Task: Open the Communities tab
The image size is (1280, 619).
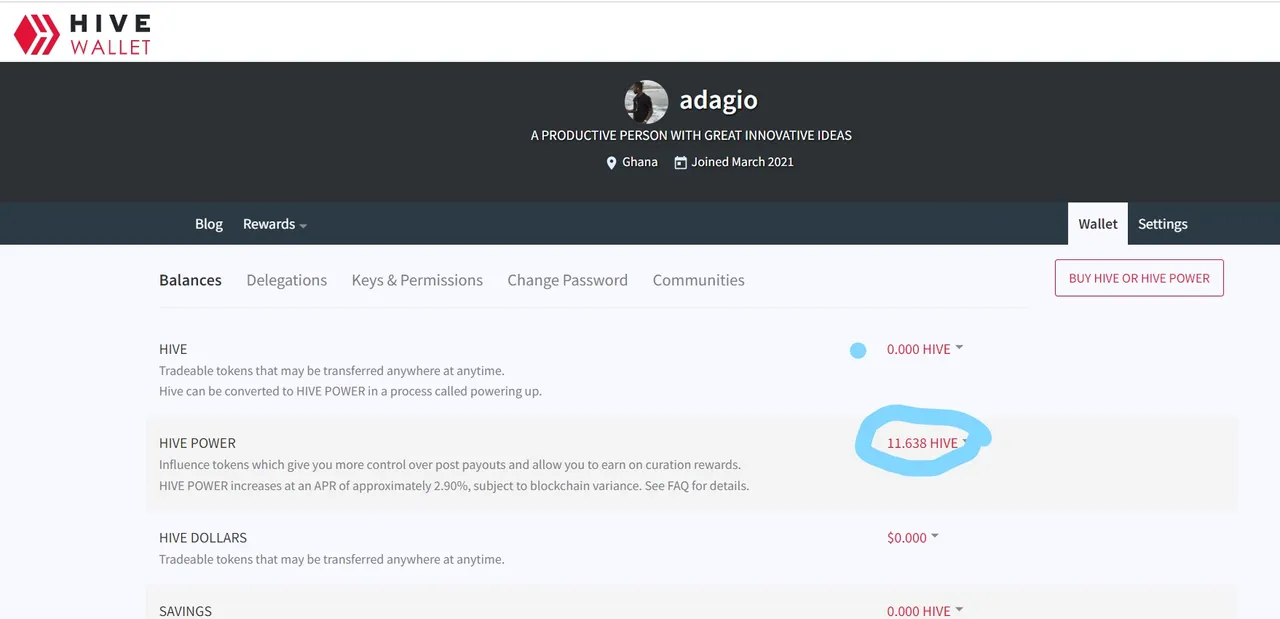Action: click(x=698, y=280)
